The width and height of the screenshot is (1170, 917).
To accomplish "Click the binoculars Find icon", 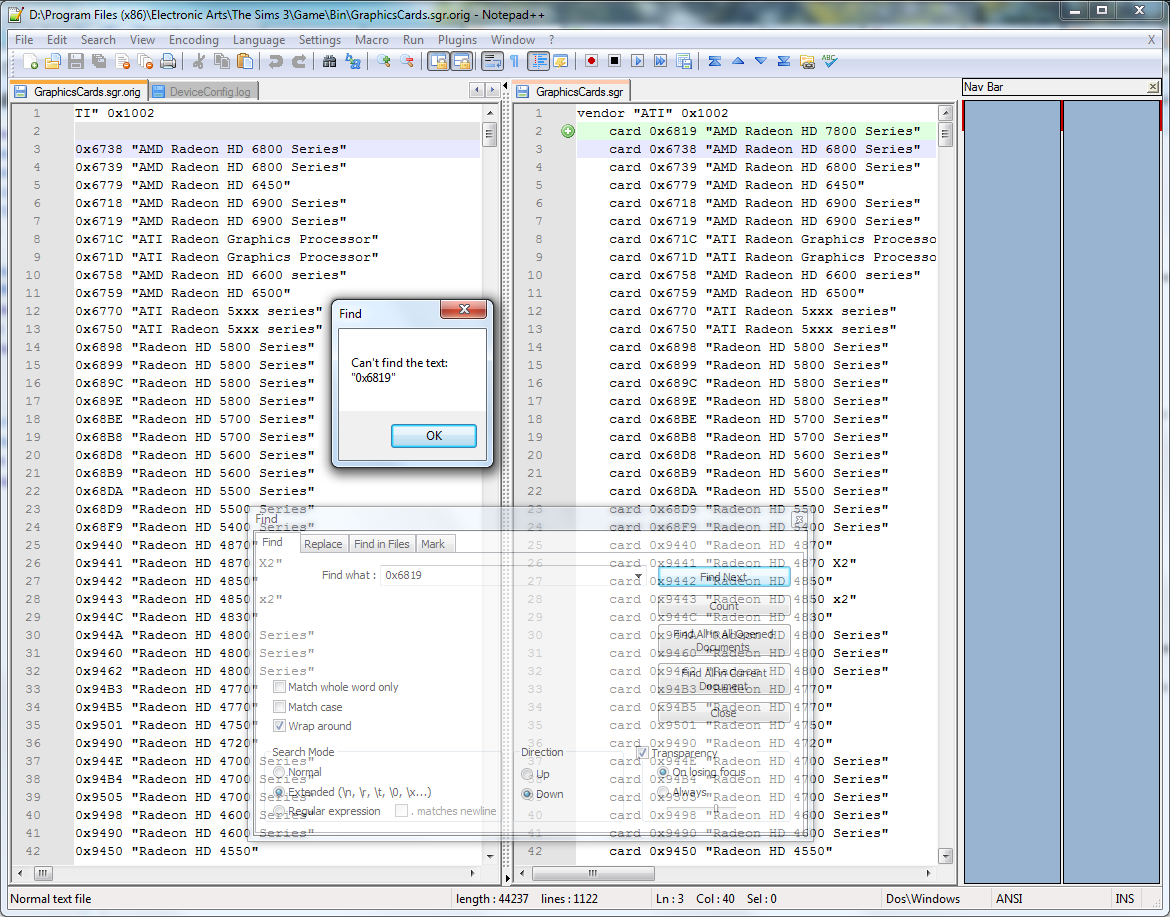I will pyautogui.click(x=329, y=61).
